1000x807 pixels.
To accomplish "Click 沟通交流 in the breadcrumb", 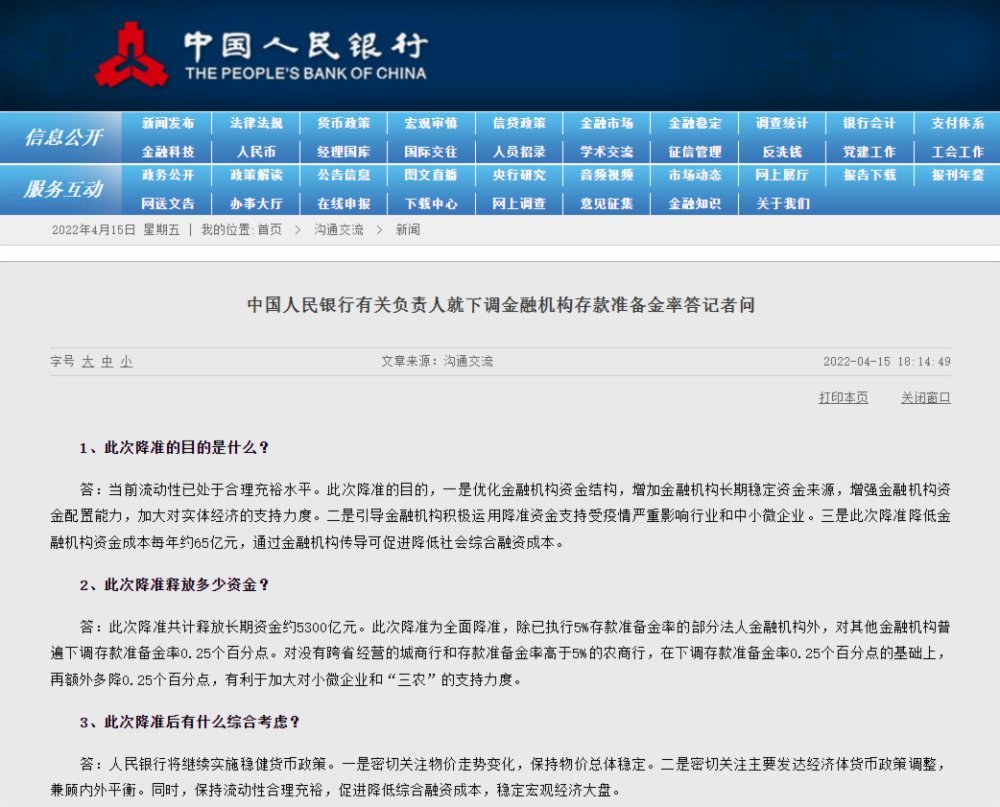I will [x=339, y=230].
